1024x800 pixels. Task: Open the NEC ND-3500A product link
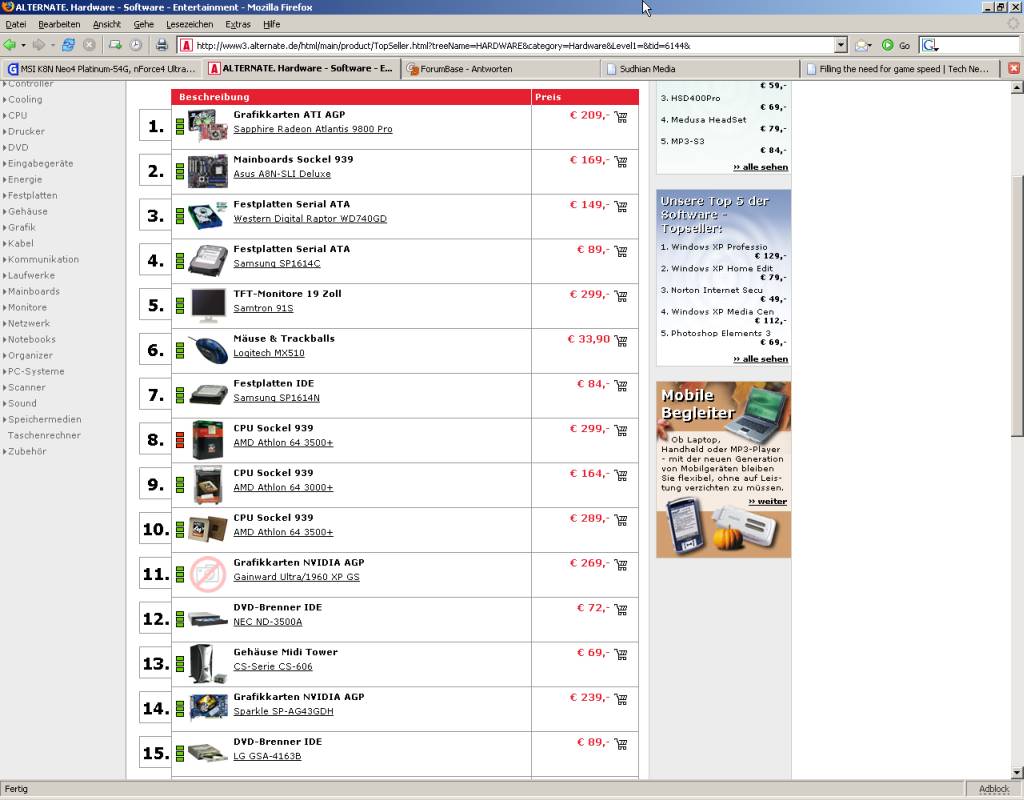[x=268, y=622]
